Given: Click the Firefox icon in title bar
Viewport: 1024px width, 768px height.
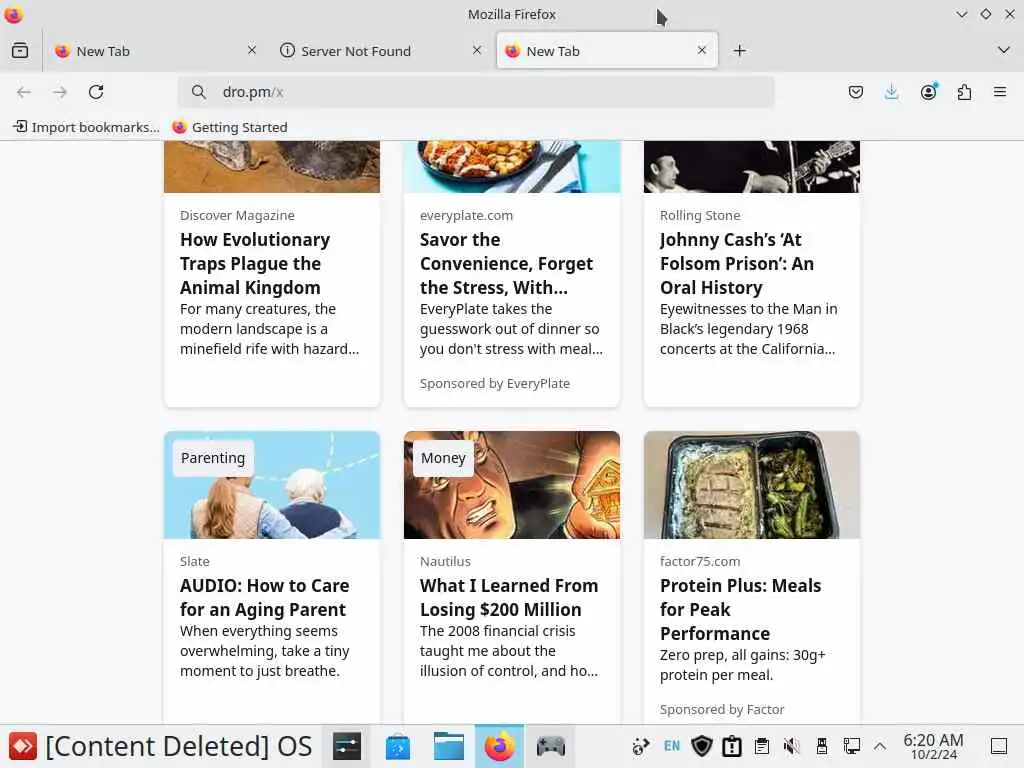Looking at the screenshot, I should point(14,14).
